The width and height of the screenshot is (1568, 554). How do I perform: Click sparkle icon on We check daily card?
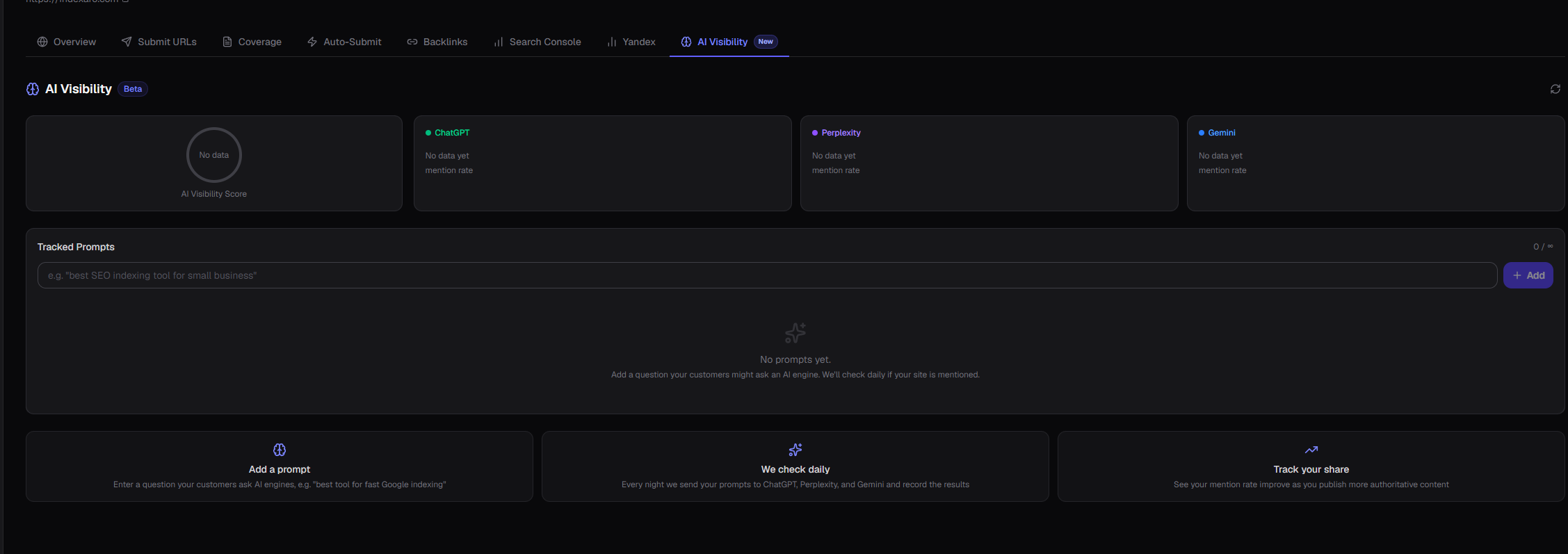795,450
